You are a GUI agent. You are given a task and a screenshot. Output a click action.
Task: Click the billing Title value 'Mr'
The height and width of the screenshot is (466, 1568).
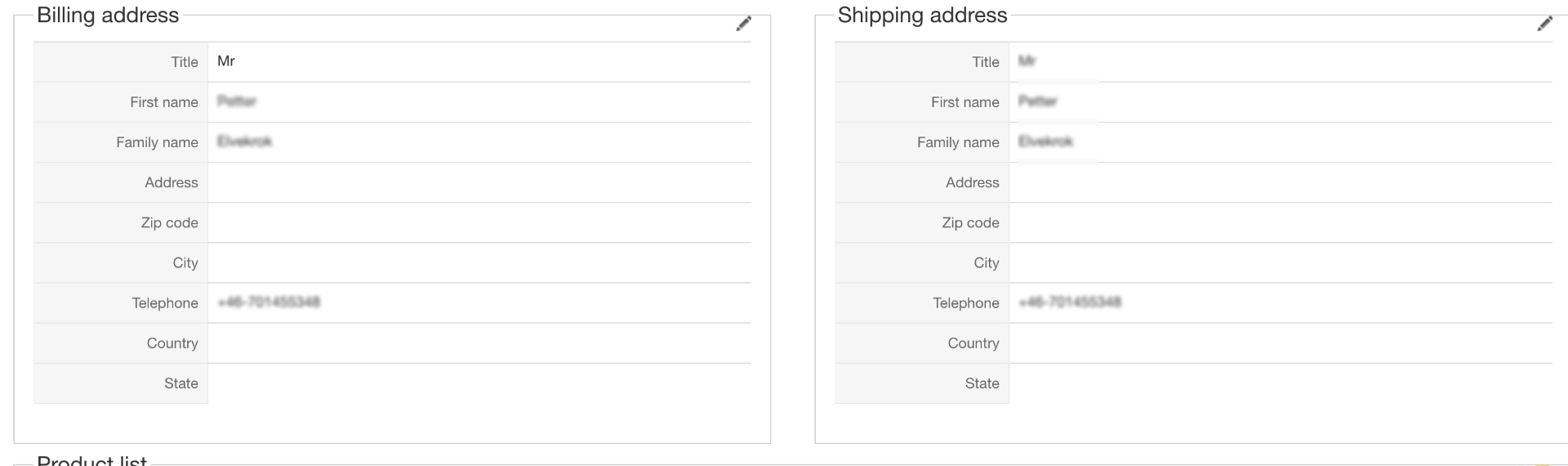[226, 61]
